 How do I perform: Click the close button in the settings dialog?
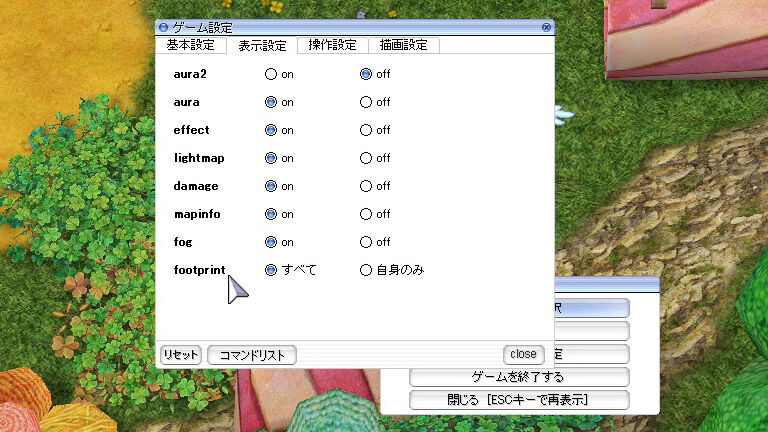point(524,354)
